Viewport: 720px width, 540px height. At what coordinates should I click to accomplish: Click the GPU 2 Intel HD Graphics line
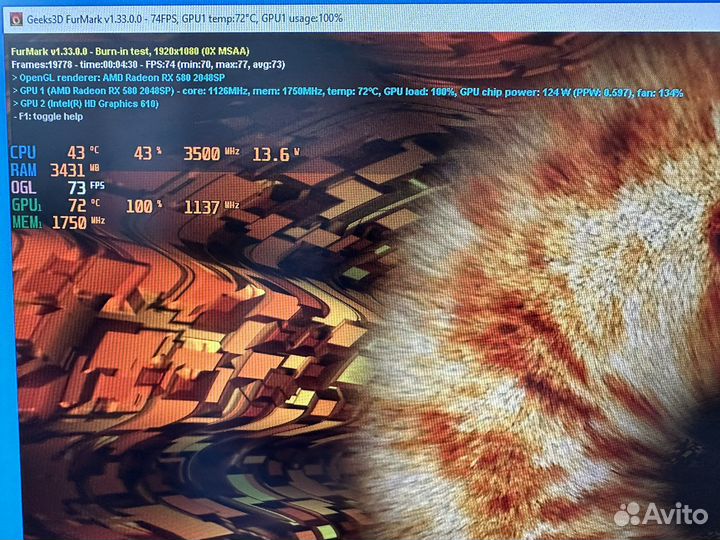pos(90,104)
